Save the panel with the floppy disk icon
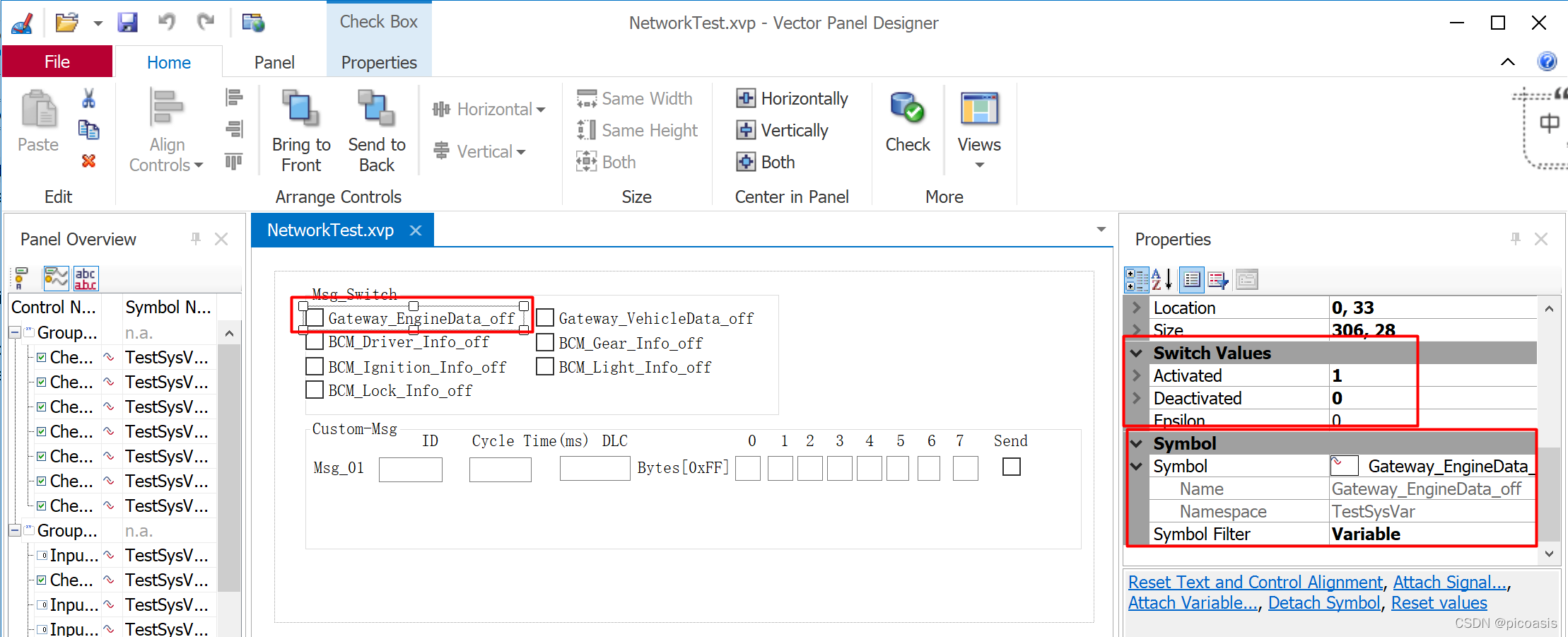1568x637 pixels. (x=127, y=23)
